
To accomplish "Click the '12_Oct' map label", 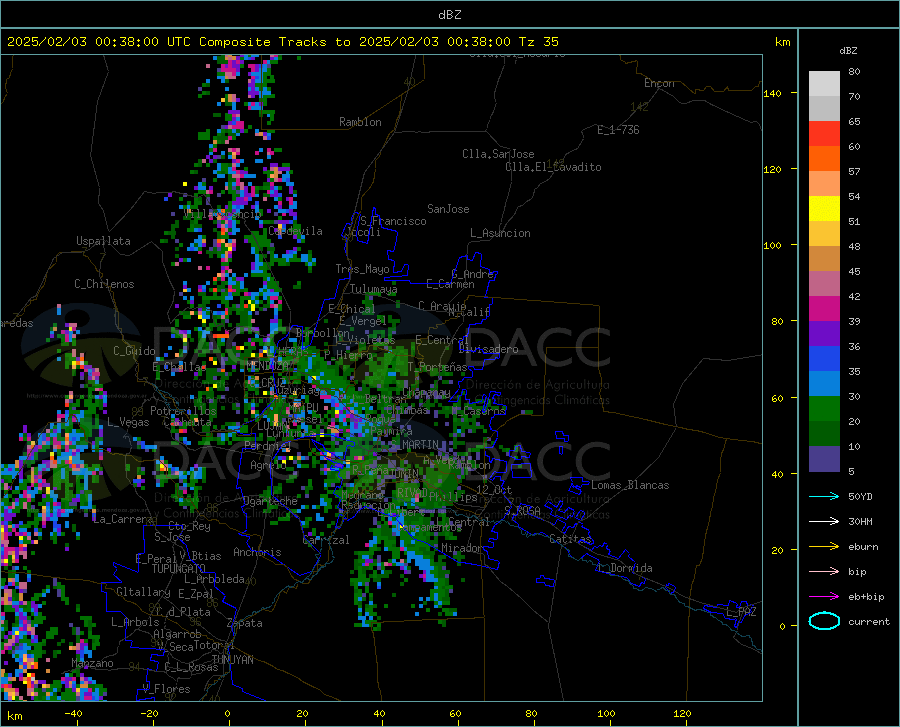I will pos(494,489).
